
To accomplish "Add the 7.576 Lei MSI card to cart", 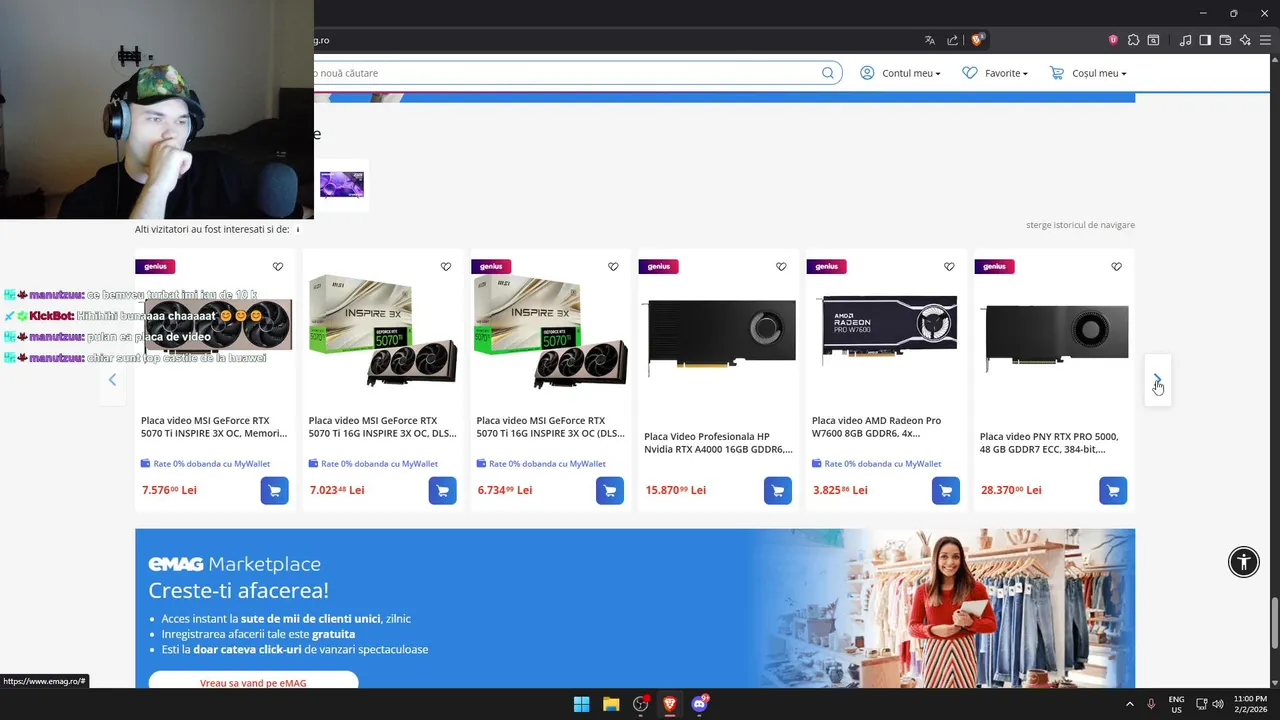I will click(x=274, y=490).
